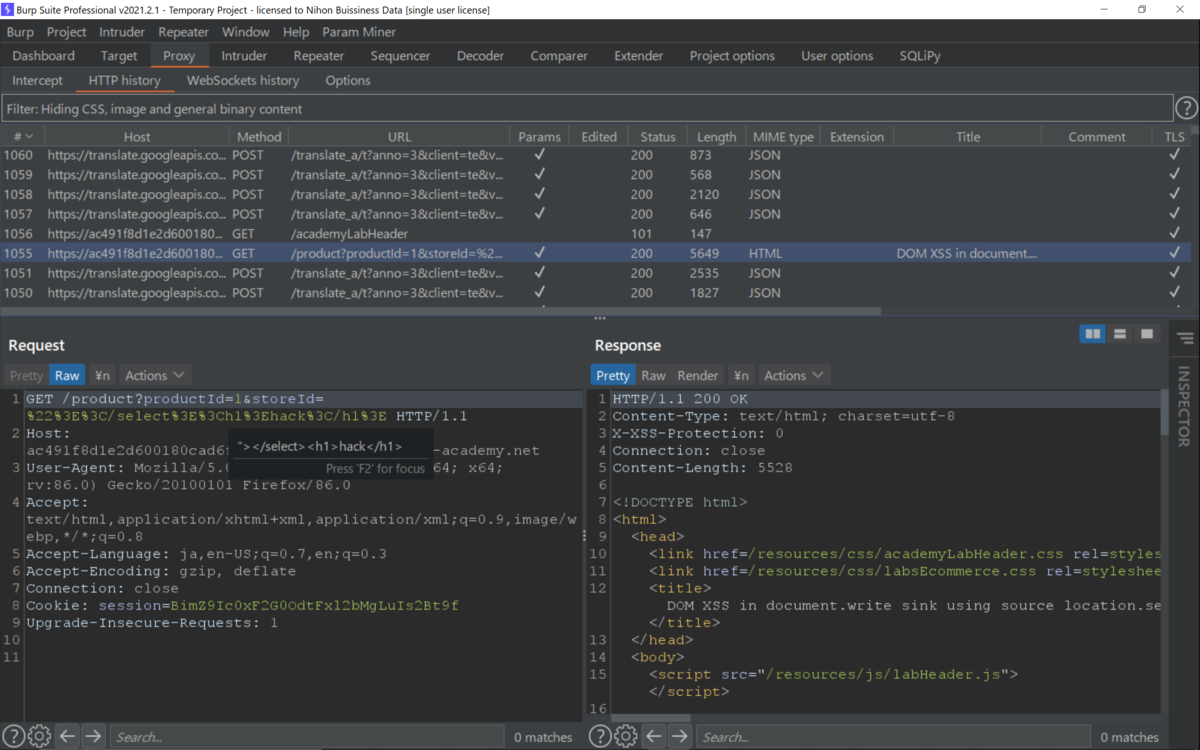The height and width of the screenshot is (750, 1200).
Task: Click the response pane search field
Action: click(x=890, y=737)
